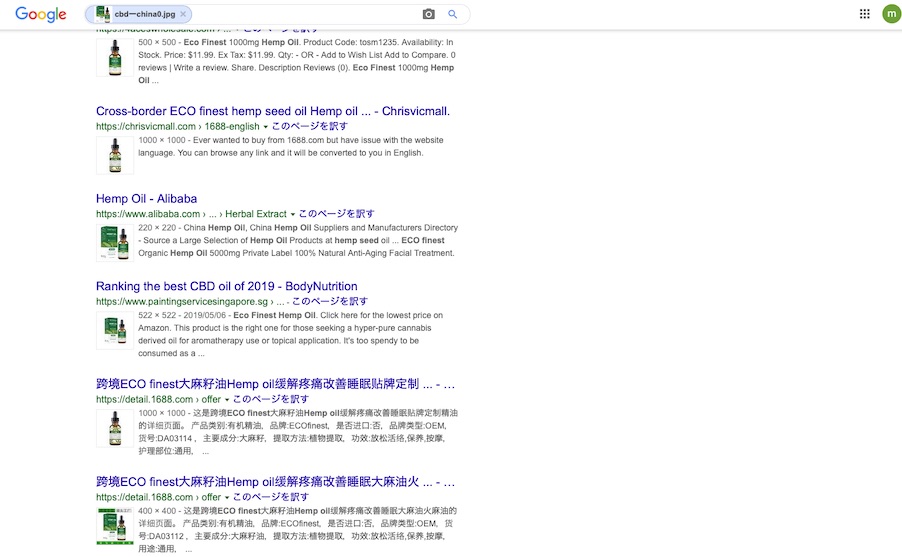Open the 1688 result ending 改善睡眠大麻油火
The image size is (902, 557).
276,482
